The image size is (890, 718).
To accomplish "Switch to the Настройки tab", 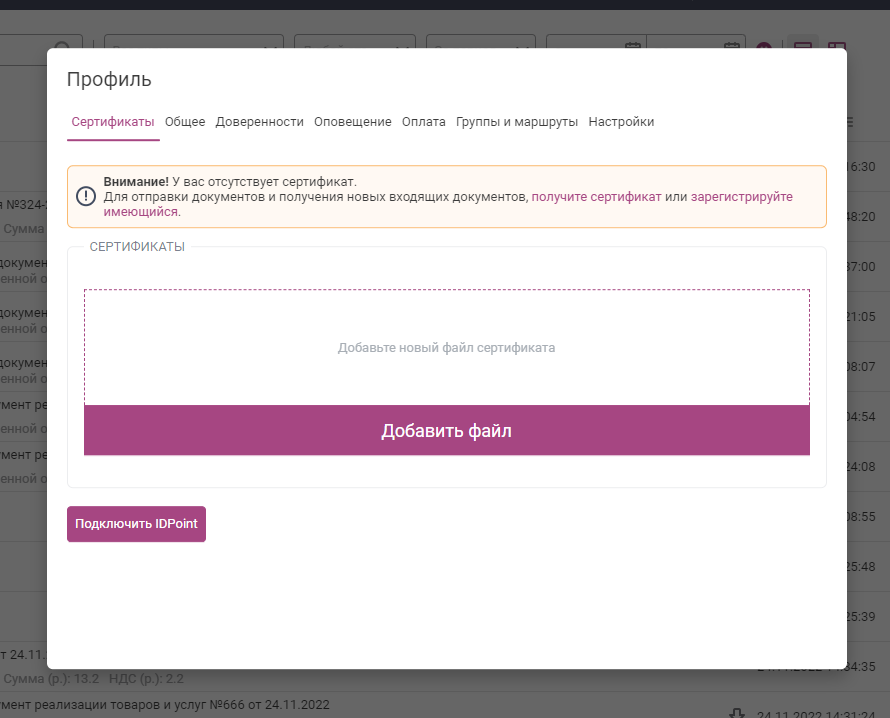I will tap(621, 122).
